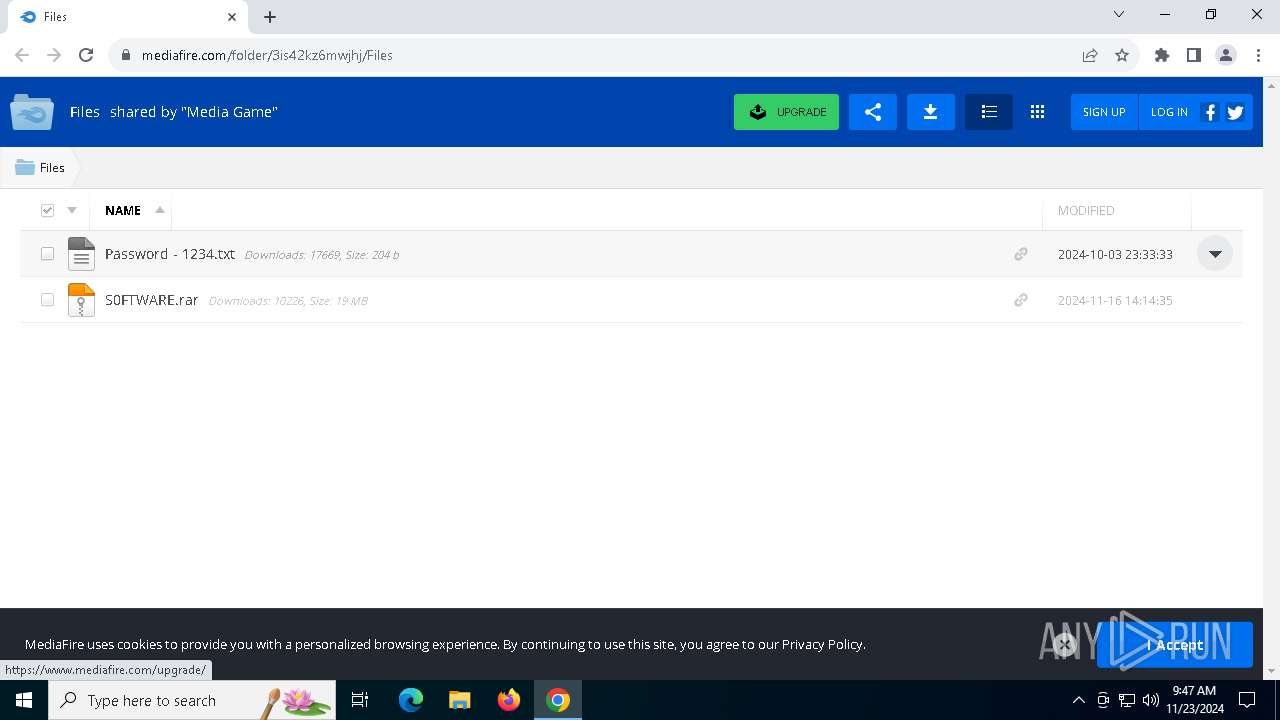
Task: Click the modified date 2024-10-03 23:33:33
Action: [1115, 254]
